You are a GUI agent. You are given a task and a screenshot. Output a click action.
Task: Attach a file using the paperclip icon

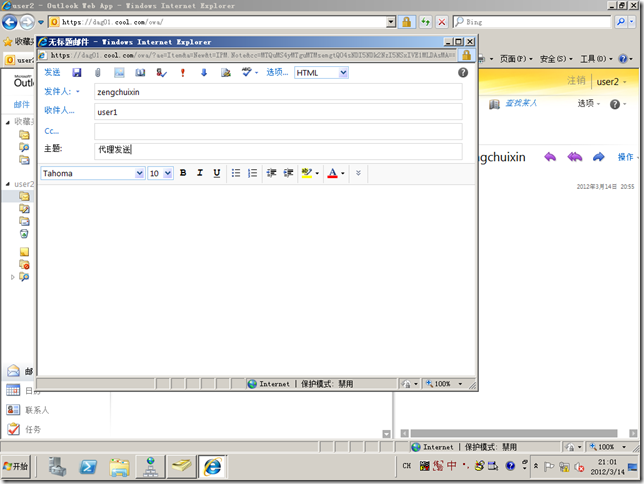[x=98, y=72]
